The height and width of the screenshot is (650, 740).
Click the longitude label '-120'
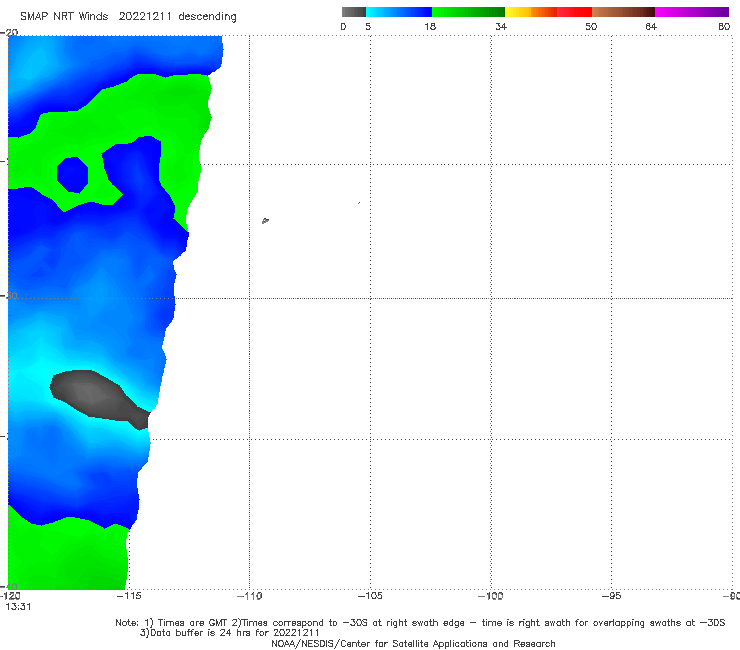[10, 596]
